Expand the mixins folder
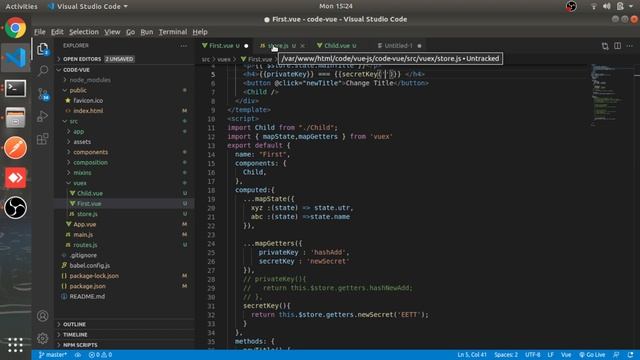The image size is (640, 360). (x=82, y=173)
